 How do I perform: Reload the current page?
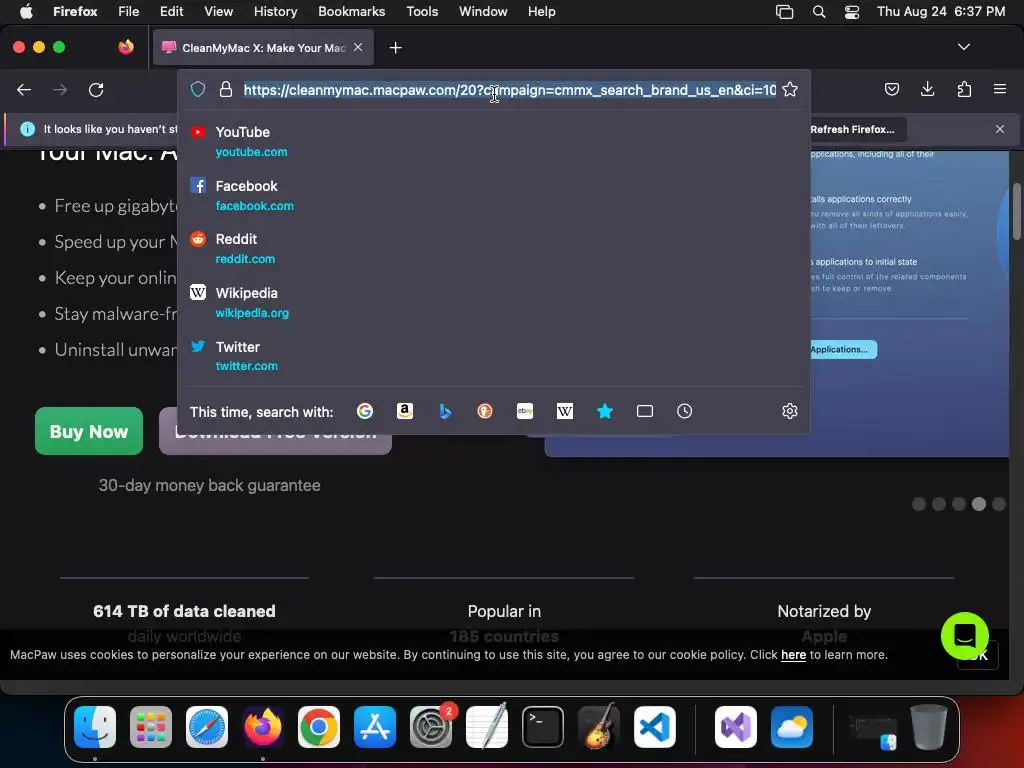pos(96,89)
